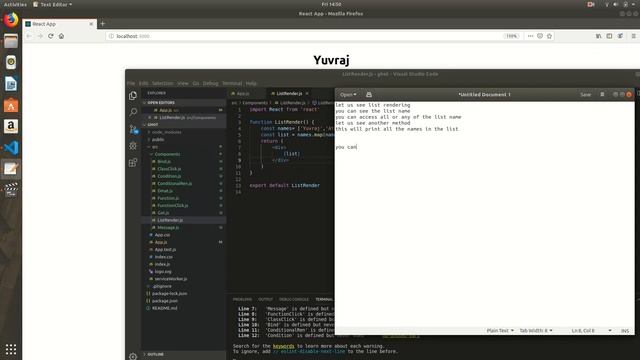Open the Explorer view in VS Code
Screen dimensions: 640x360
pos(133,96)
